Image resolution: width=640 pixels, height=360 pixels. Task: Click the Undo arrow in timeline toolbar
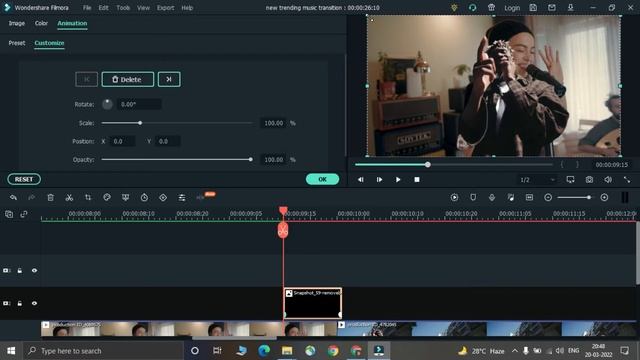pyautogui.click(x=13, y=198)
